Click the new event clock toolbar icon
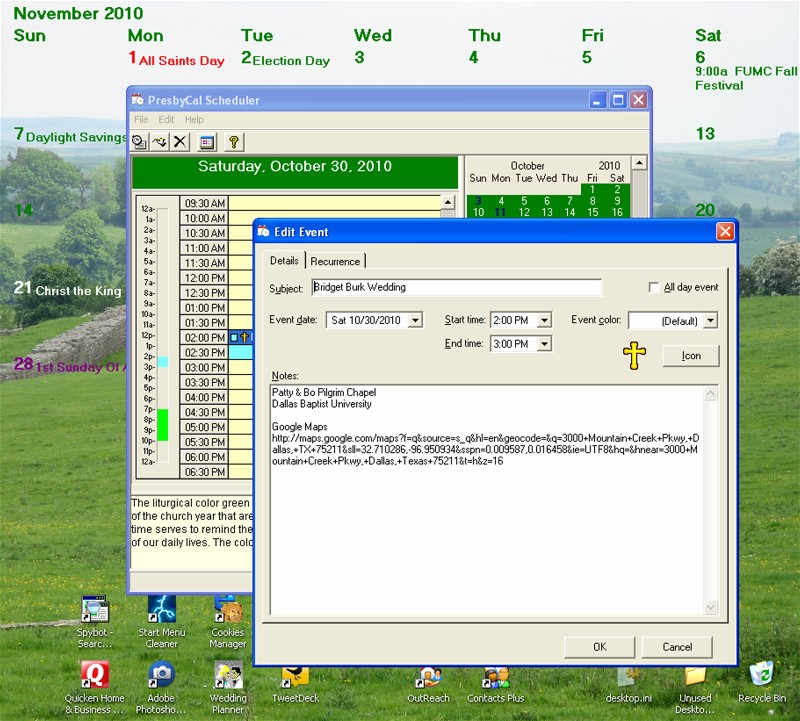The height and width of the screenshot is (721, 800). 139,142
